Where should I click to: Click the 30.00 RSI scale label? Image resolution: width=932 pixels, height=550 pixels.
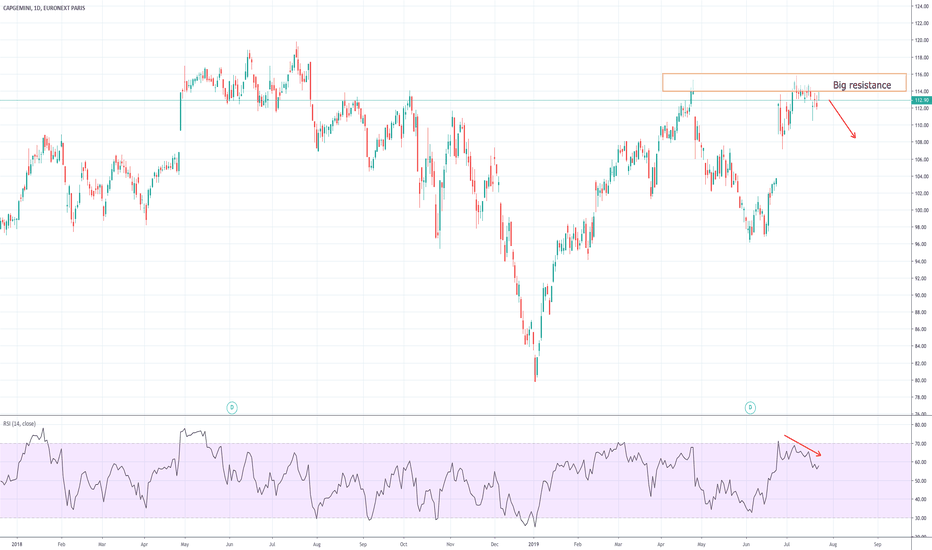click(x=921, y=518)
